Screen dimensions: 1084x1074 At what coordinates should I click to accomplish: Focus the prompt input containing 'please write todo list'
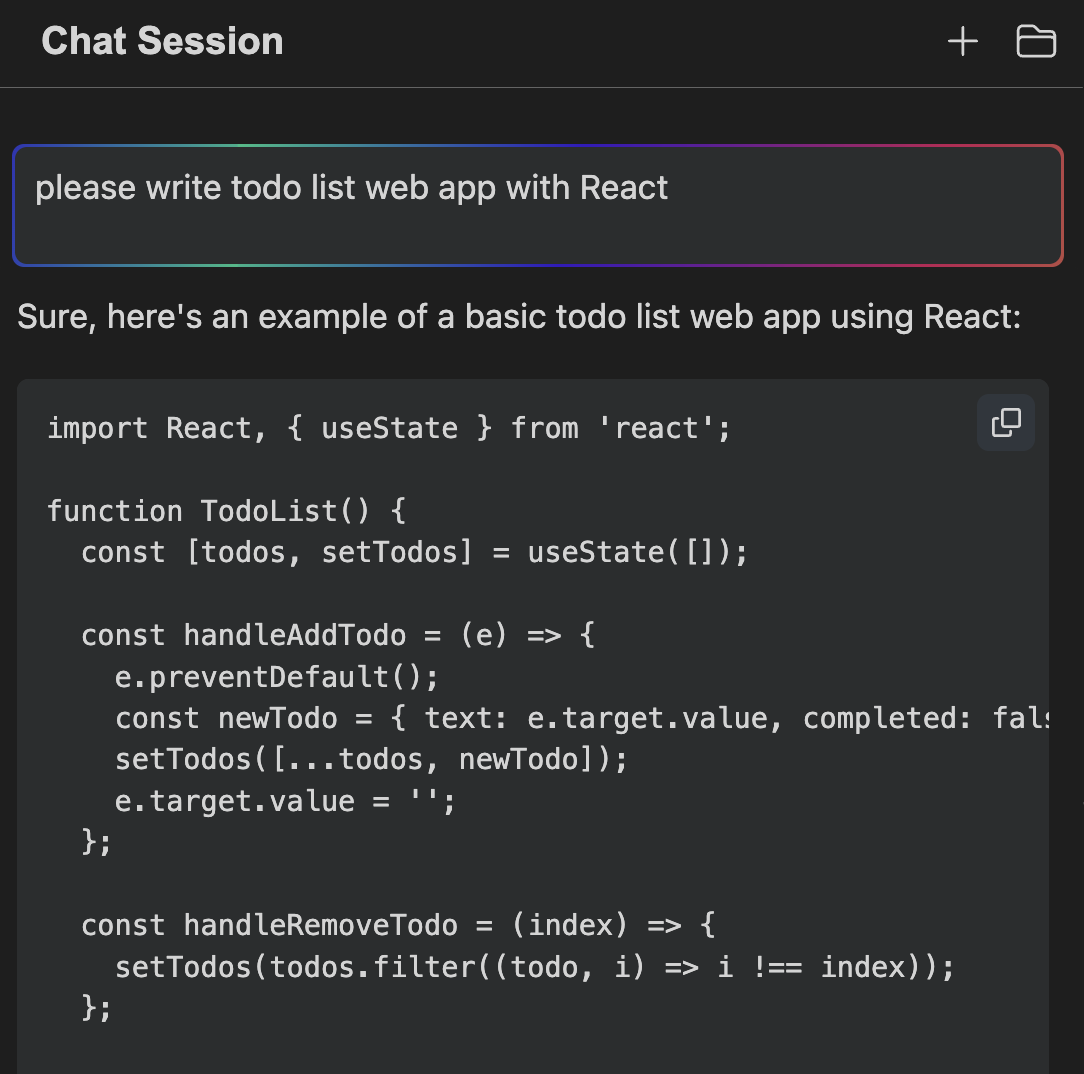(537, 206)
